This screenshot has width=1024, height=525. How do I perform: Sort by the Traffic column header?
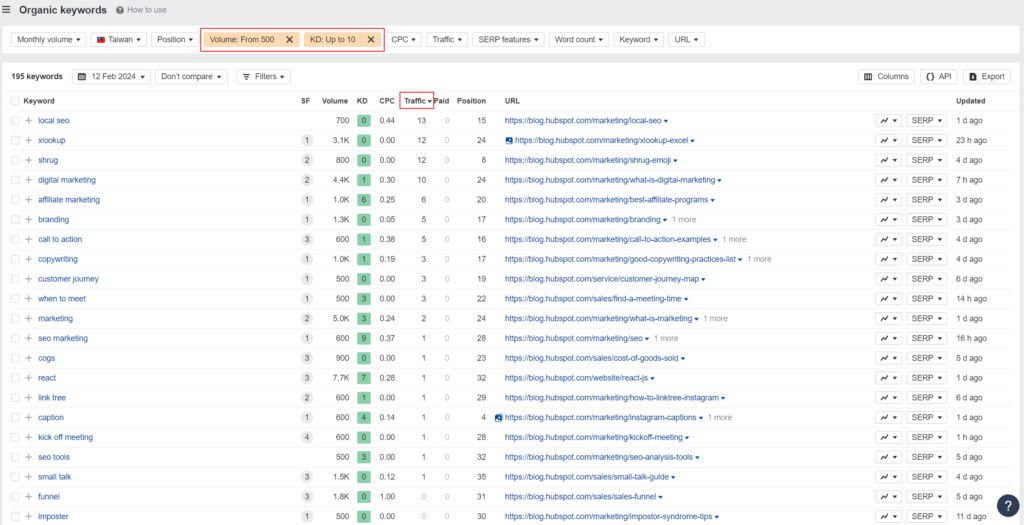click(x=417, y=101)
